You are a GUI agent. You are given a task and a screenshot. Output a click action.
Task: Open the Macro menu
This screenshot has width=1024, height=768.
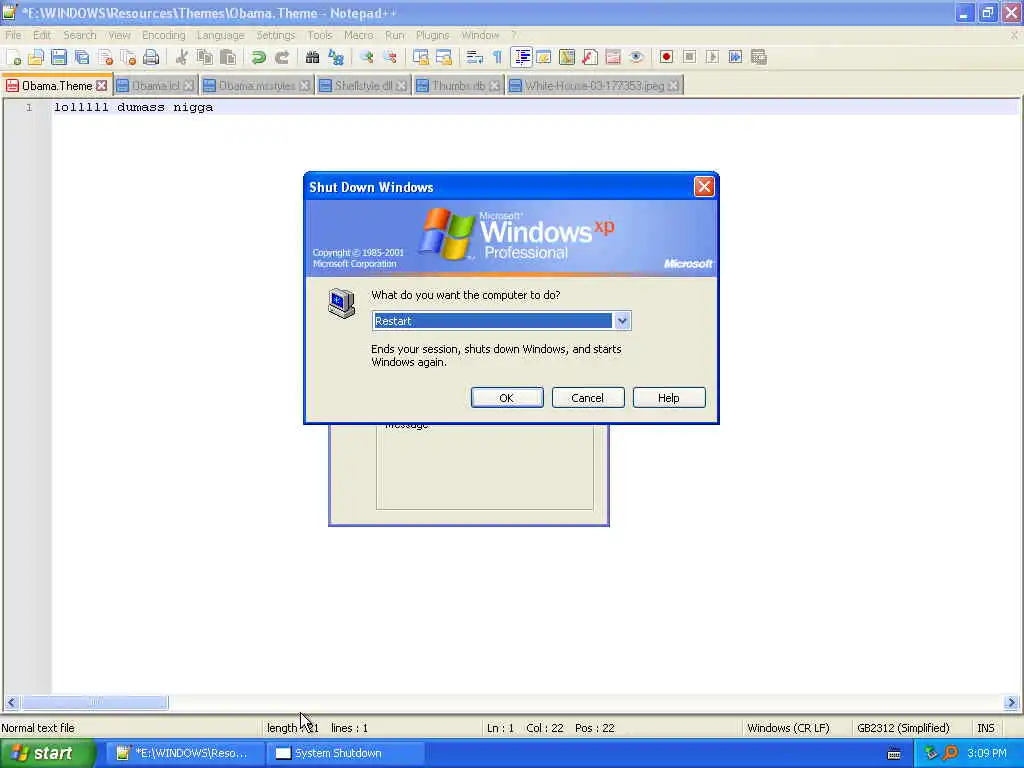click(x=359, y=35)
